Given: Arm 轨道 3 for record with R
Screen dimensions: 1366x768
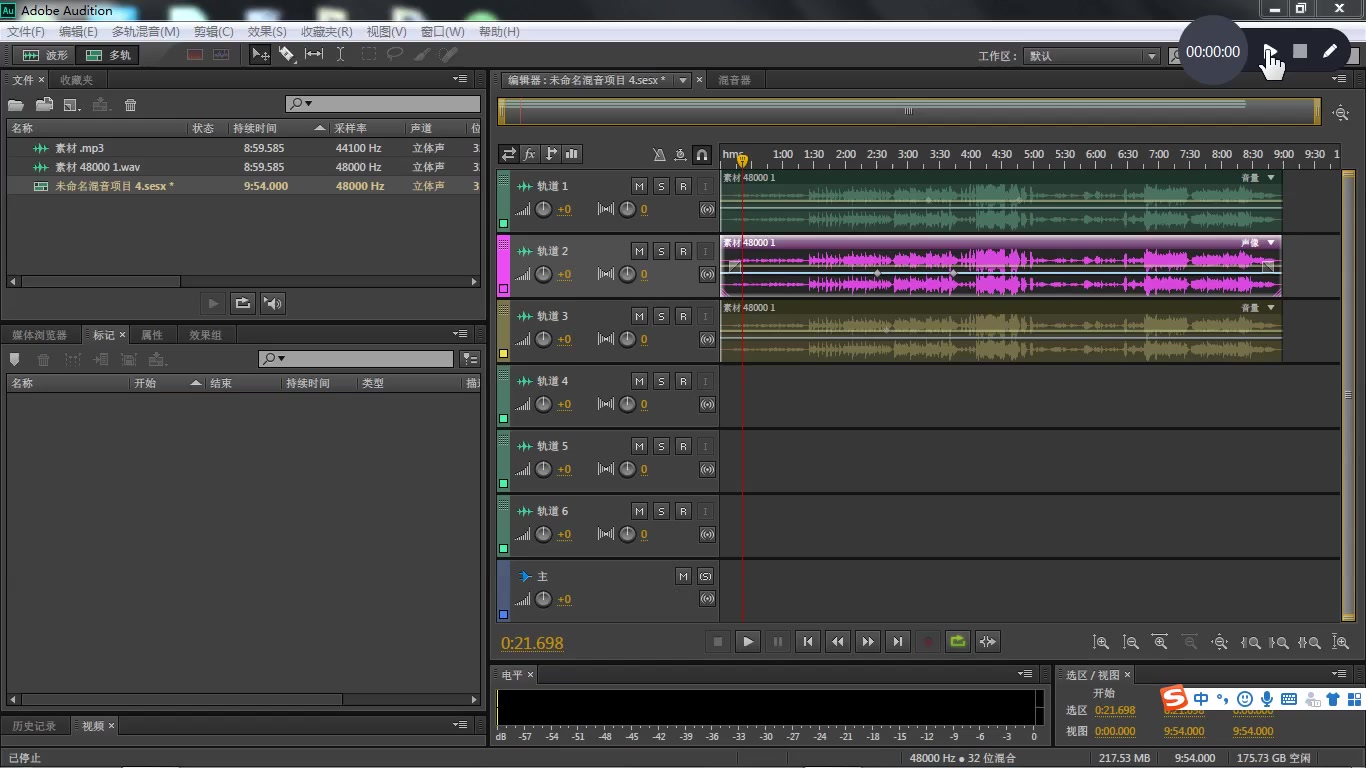Looking at the screenshot, I should point(683,316).
